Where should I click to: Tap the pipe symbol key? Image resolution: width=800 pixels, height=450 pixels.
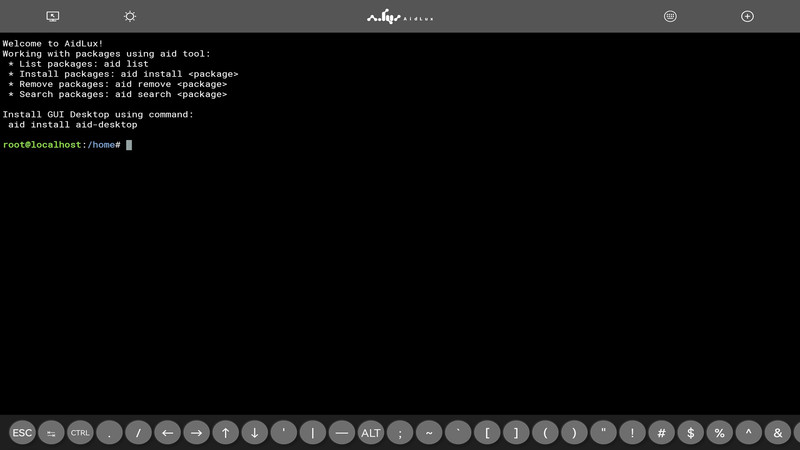313,433
